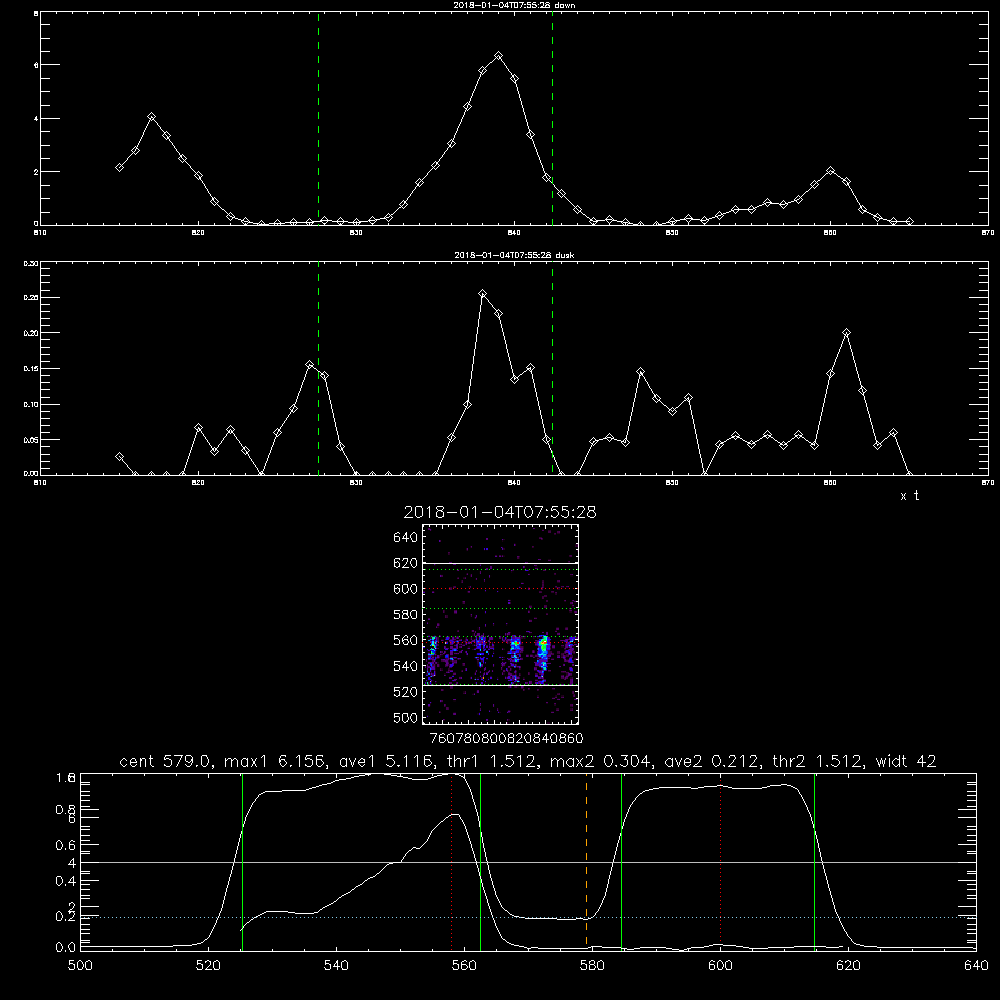1000x1000 pixels.
Task: Click the "560" label on the spectrogram y-axis
Action: pyautogui.click(x=406, y=640)
